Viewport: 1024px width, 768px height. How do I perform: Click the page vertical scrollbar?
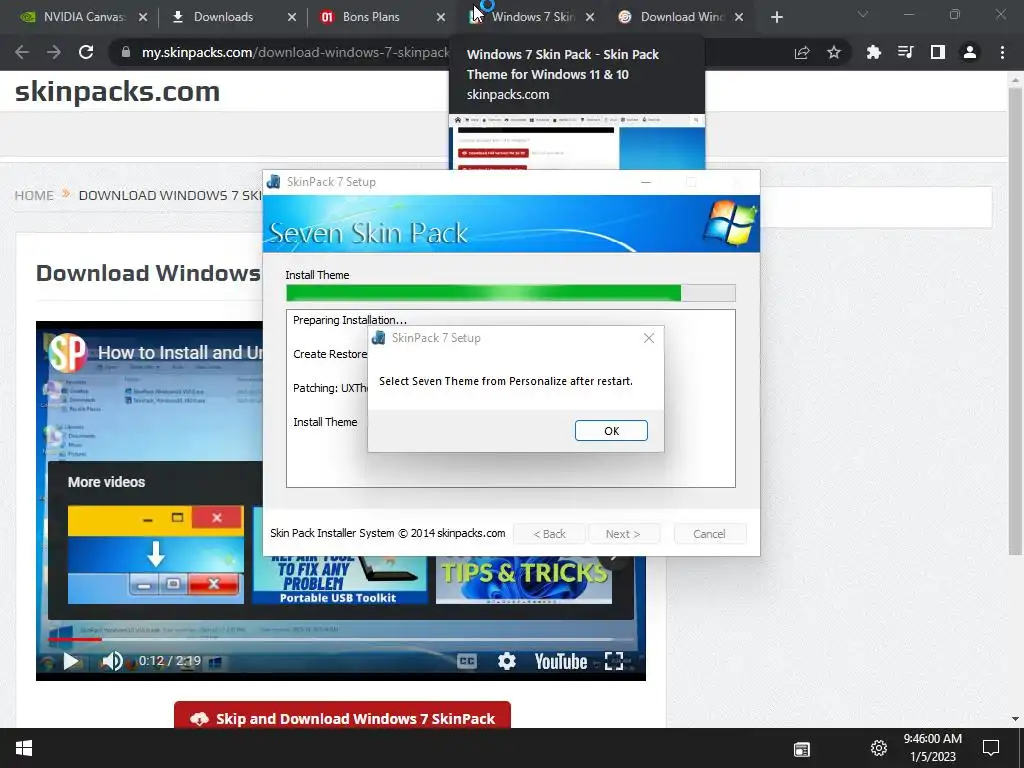[x=1015, y=320]
